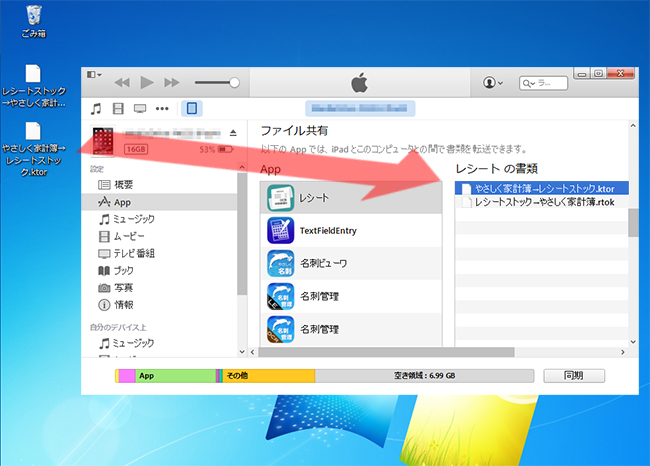Select the 名刺管理 LE app
The height and width of the screenshot is (466, 650).
pyautogui.click(x=351, y=296)
